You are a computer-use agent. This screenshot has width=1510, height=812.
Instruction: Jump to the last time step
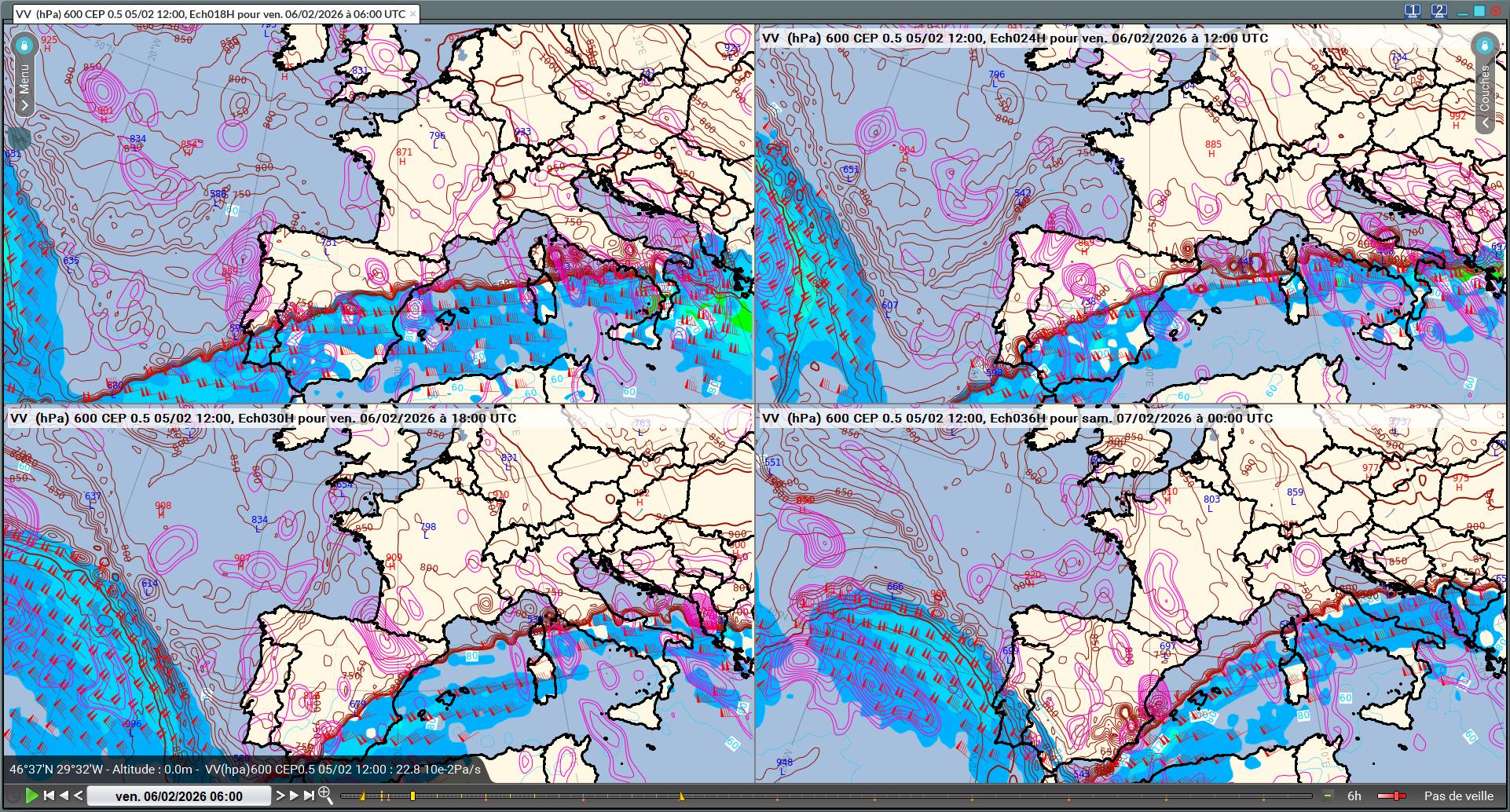[x=309, y=796]
